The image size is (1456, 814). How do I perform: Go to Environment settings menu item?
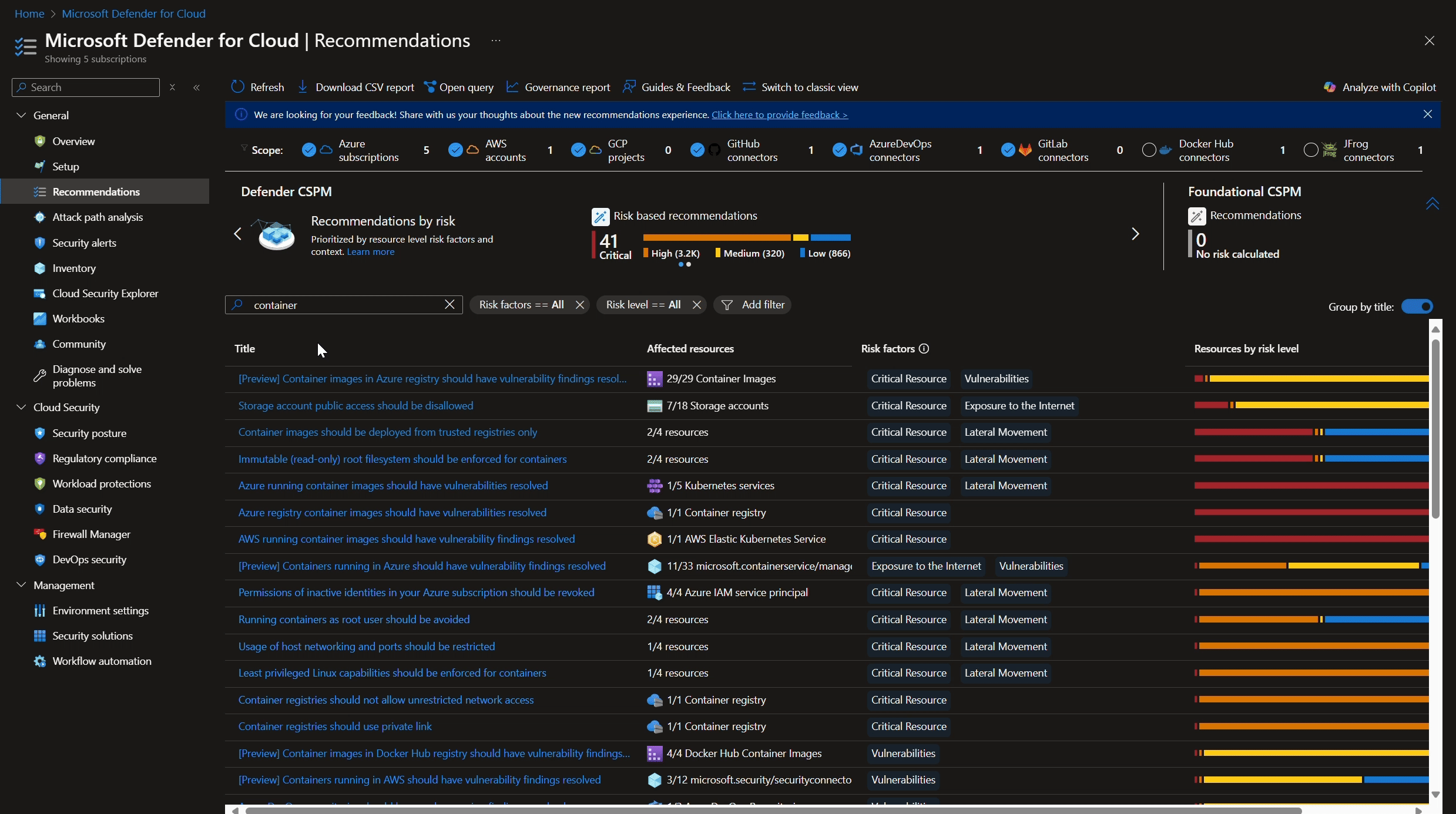pyautogui.click(x=100, y=611)
